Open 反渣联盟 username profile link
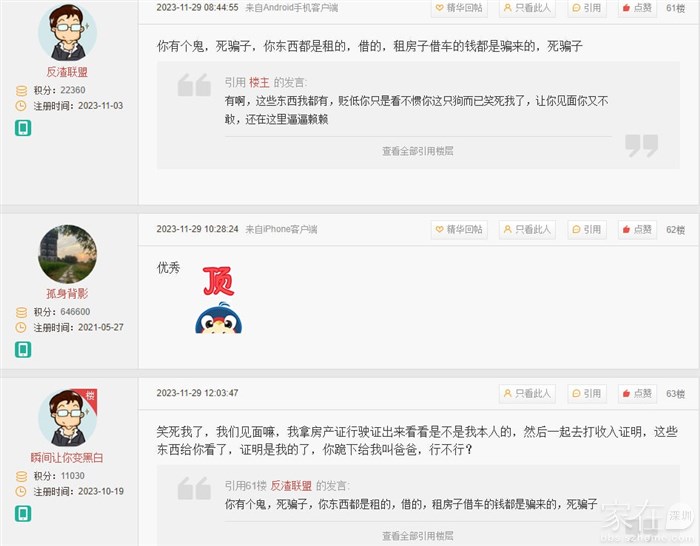 pyautogui.click(x=67, y=72)
